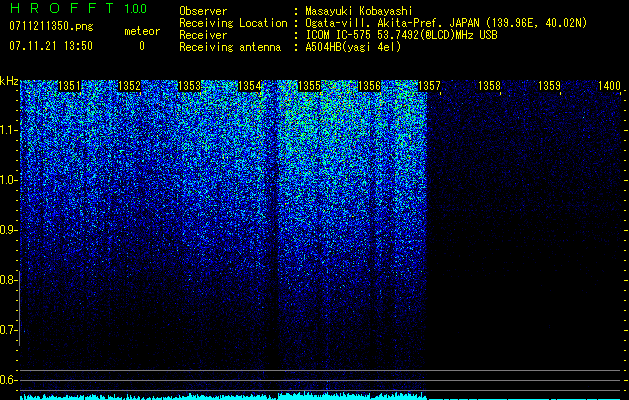
Task: Click the 'meteor' label
Action: pyautogui.click(x=142, y=31)
